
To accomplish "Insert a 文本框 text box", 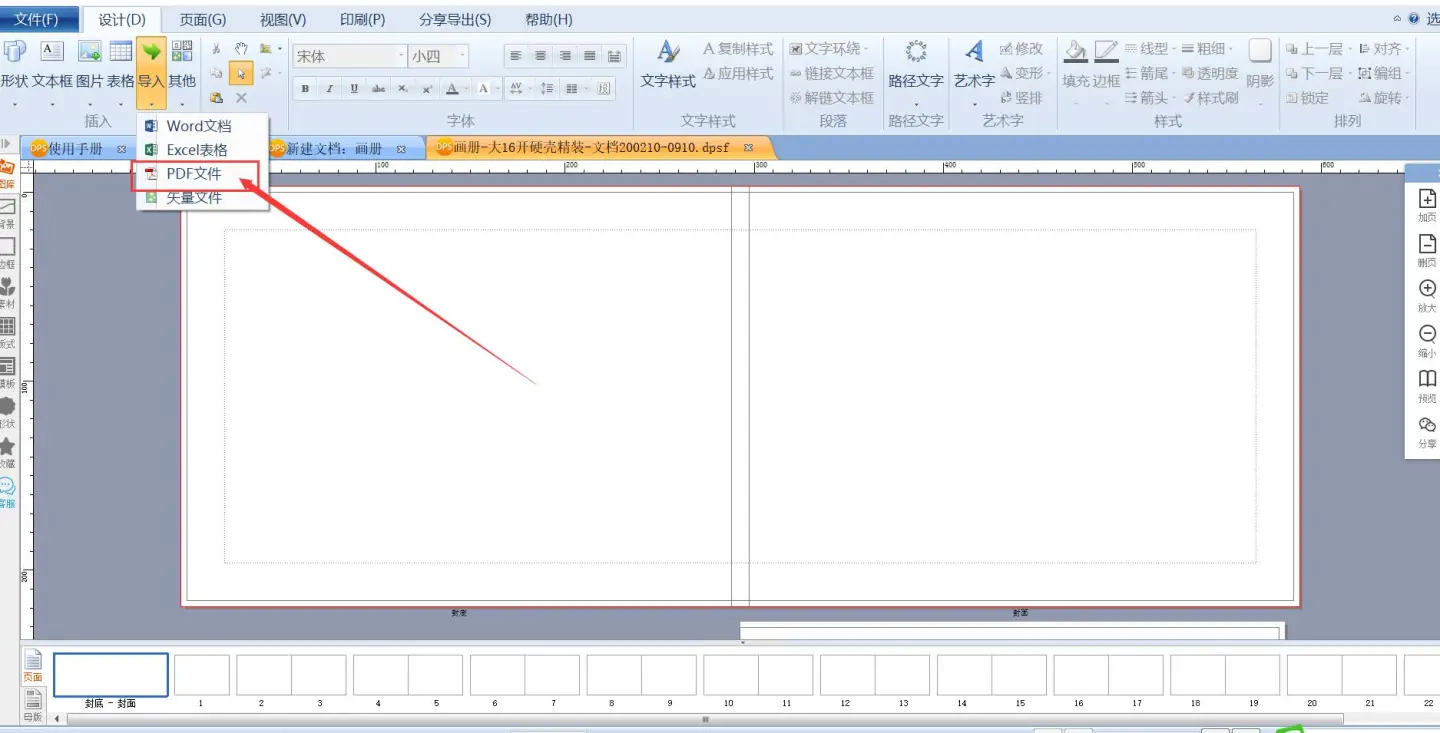I will [x=51, y=64].
